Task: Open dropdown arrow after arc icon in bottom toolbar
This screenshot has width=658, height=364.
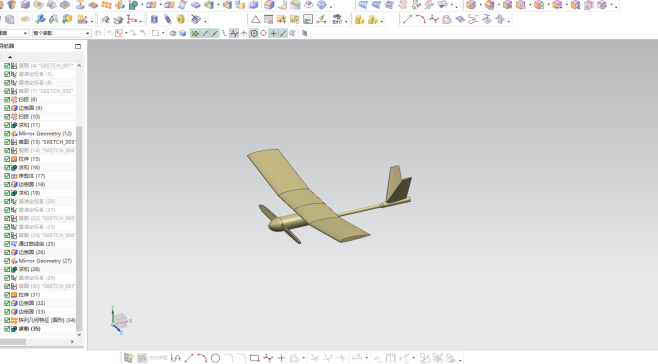Action: click(304, 359)
